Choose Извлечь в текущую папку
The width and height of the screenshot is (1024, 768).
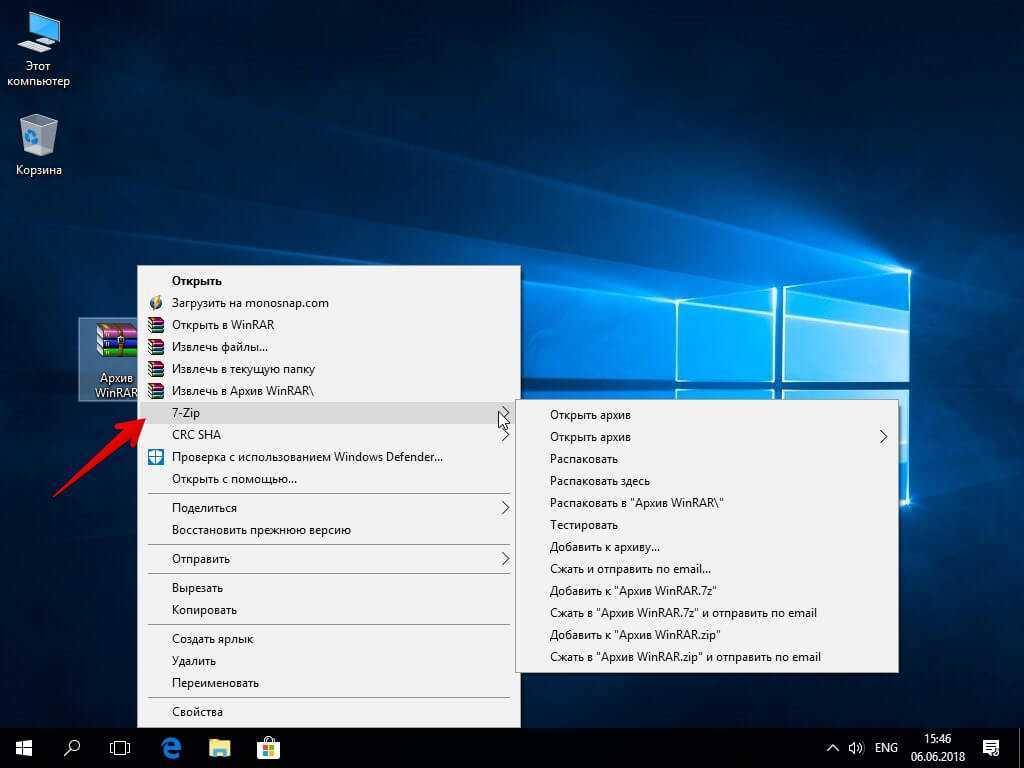coord(328,369)
